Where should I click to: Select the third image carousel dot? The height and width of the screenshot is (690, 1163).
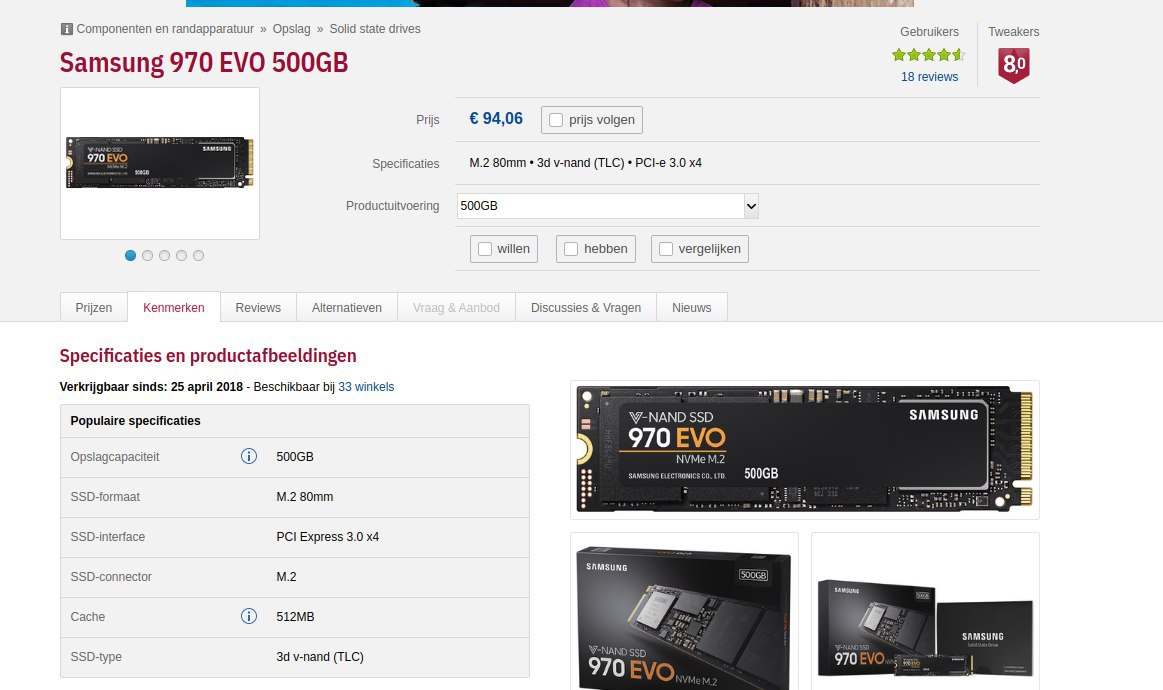pyautogui.click(x=165, y=255)
